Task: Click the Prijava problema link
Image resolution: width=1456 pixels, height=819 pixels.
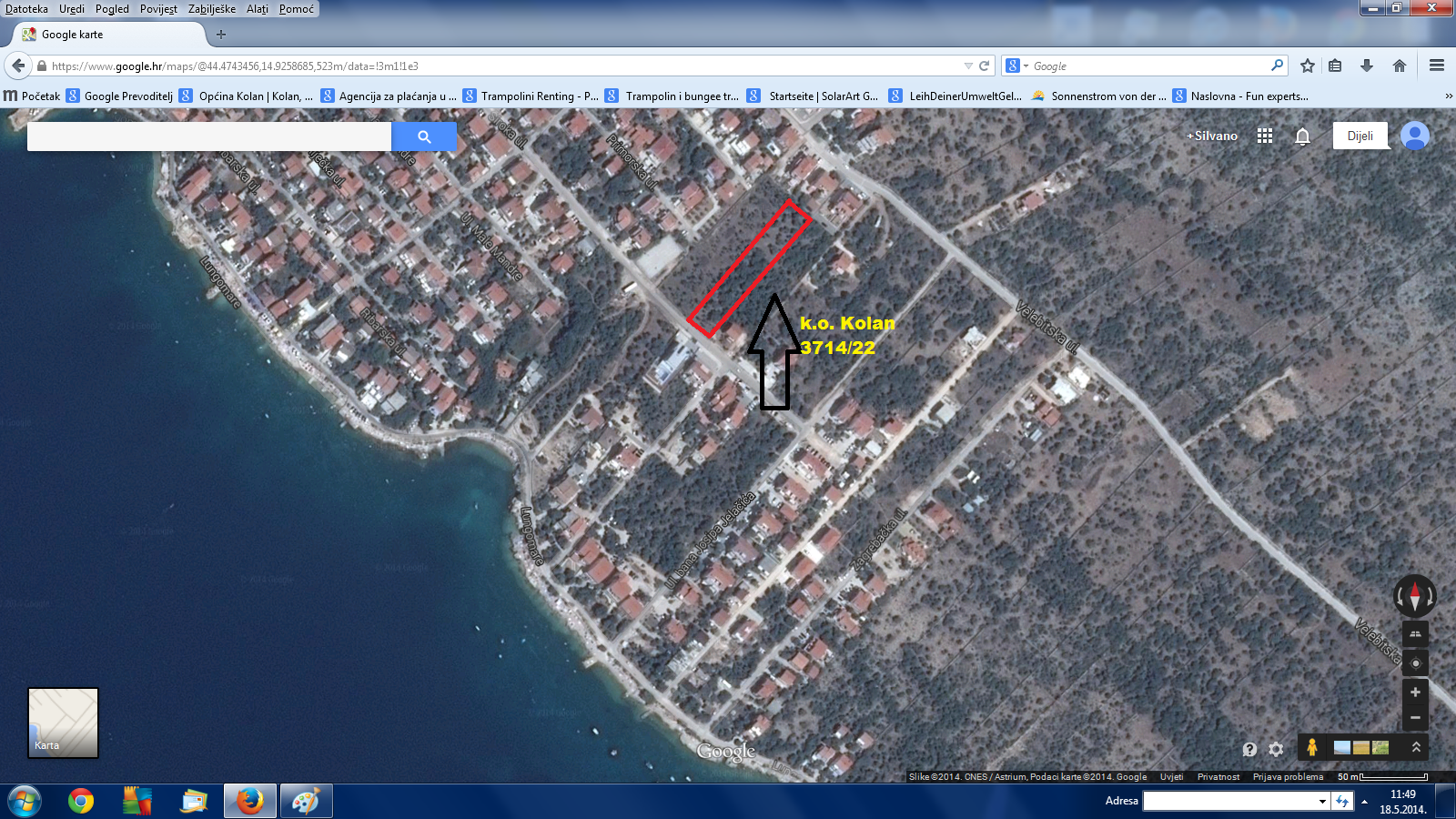Action: 1288,776
